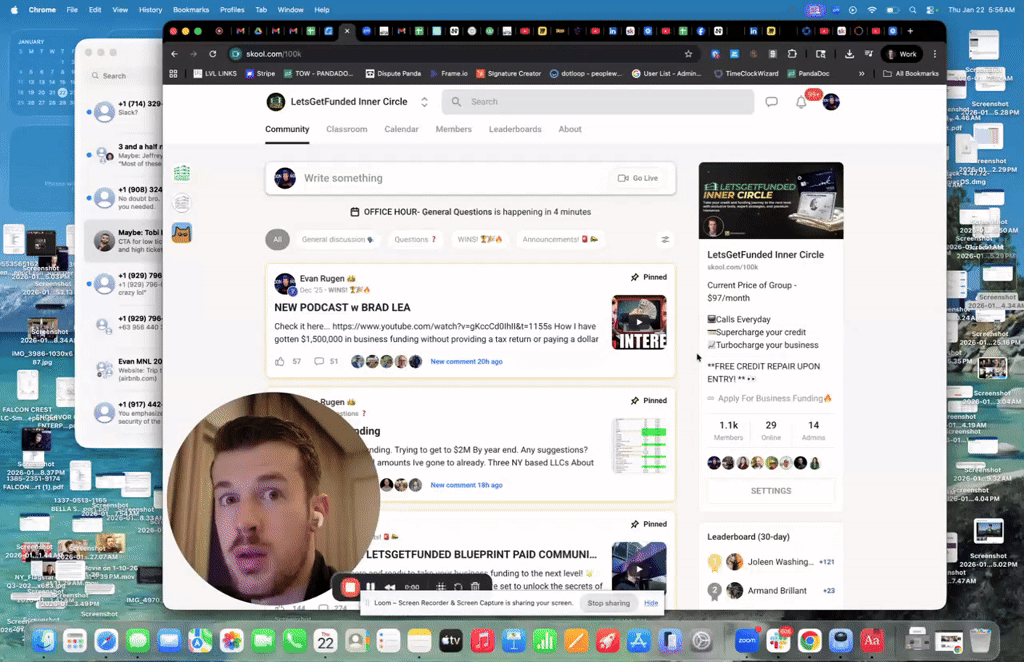Click the 14 Admins stat

(813, 430)
